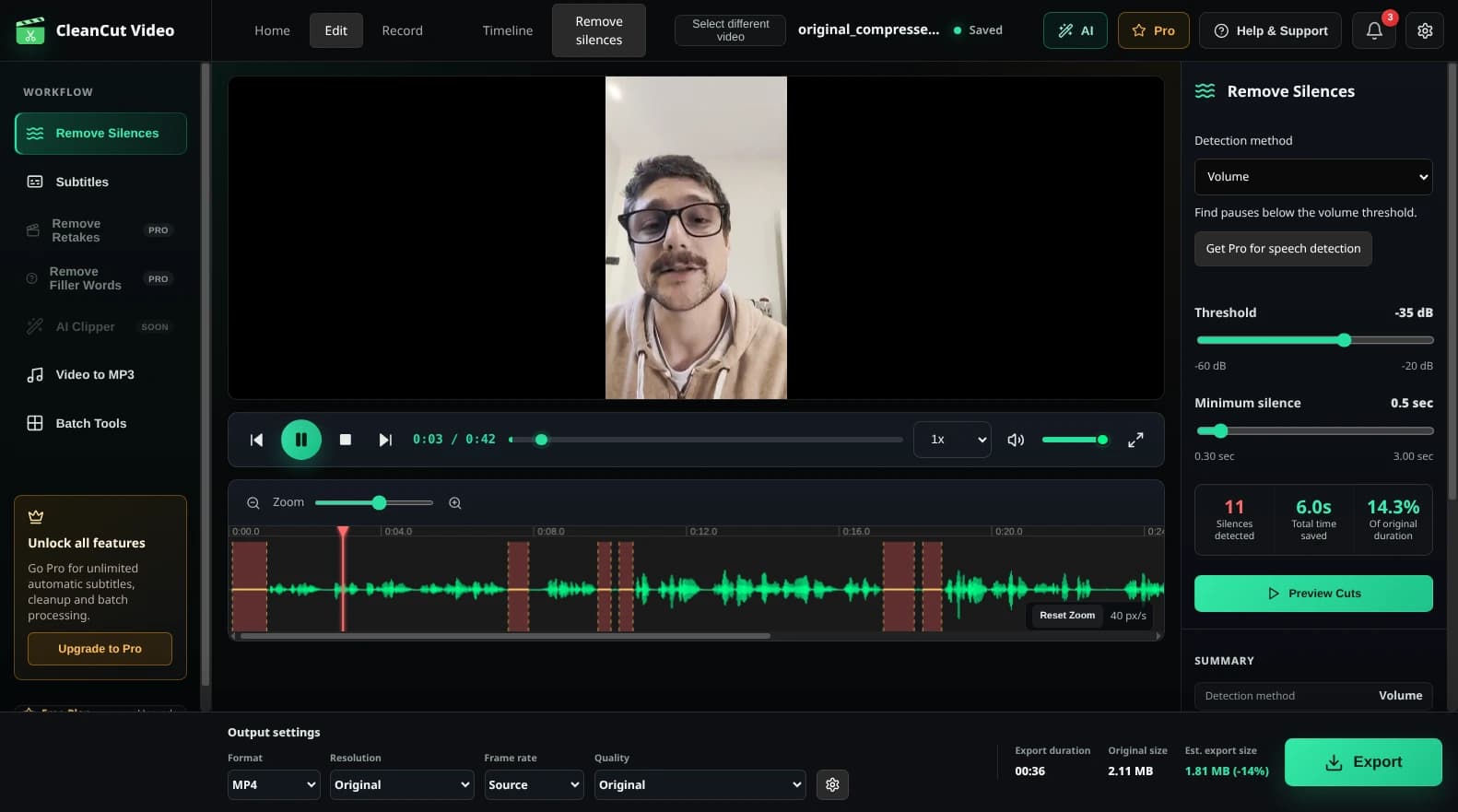The height and width of the screenshot is (812, 1458).
Task: Go to the Home tab
Action: [272, 30]
